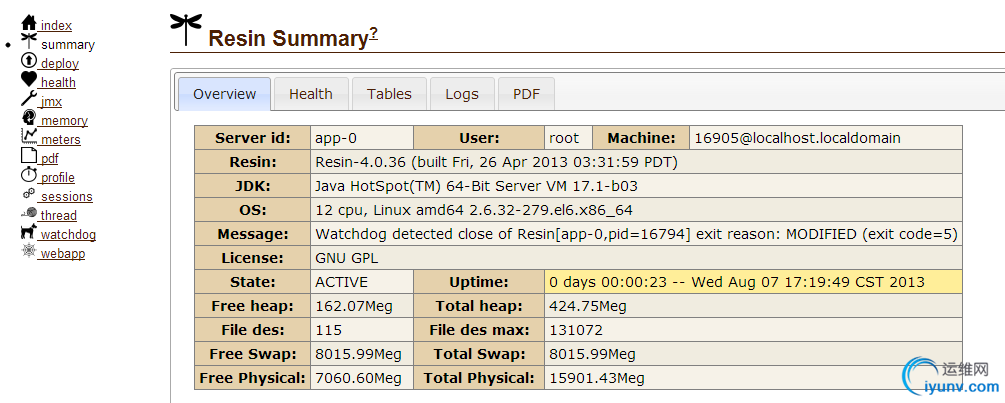1005x403 pixels.
Task: Select the Logs tab
Action: (462, 94)
